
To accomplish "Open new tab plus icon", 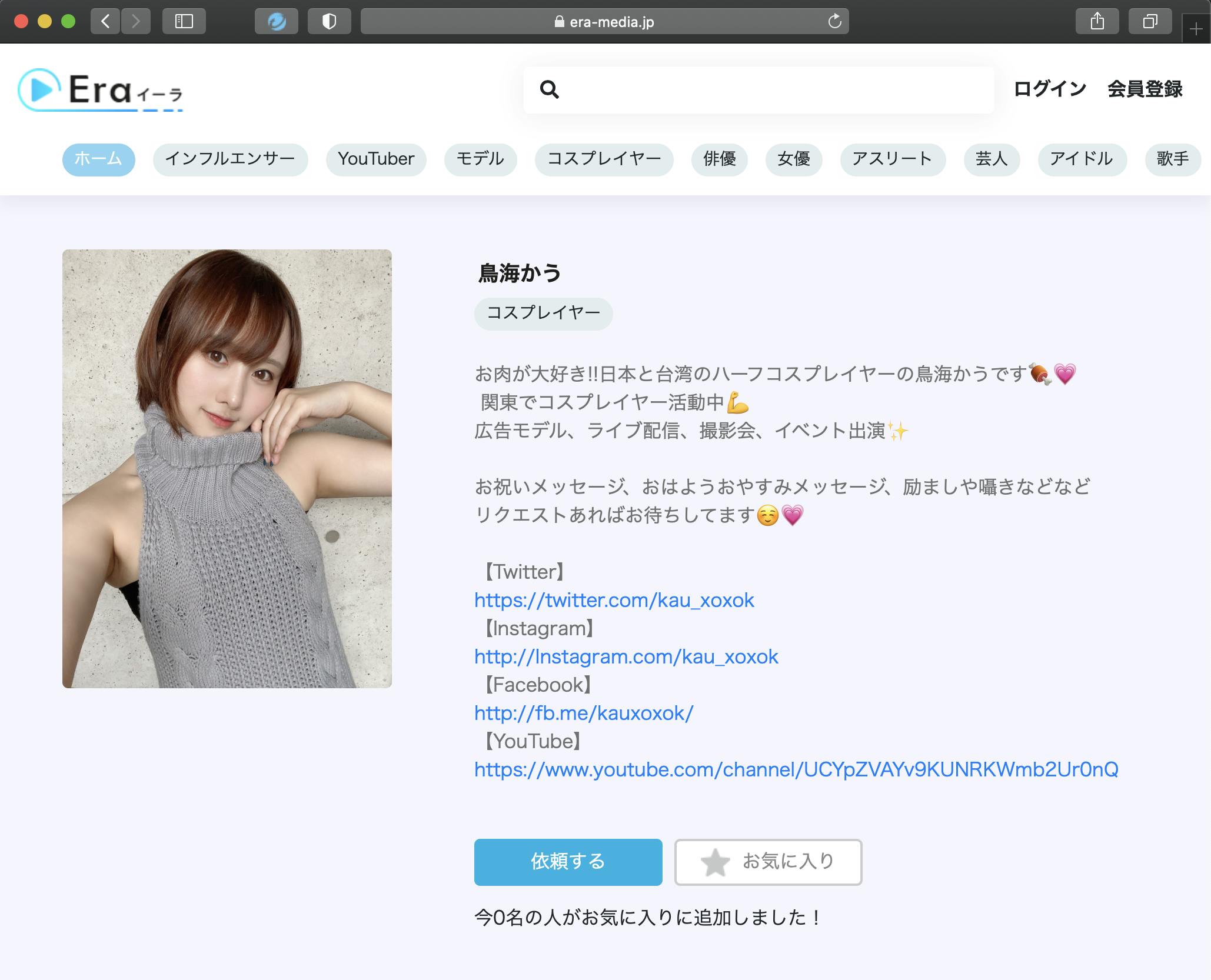I will point(1196,29).
